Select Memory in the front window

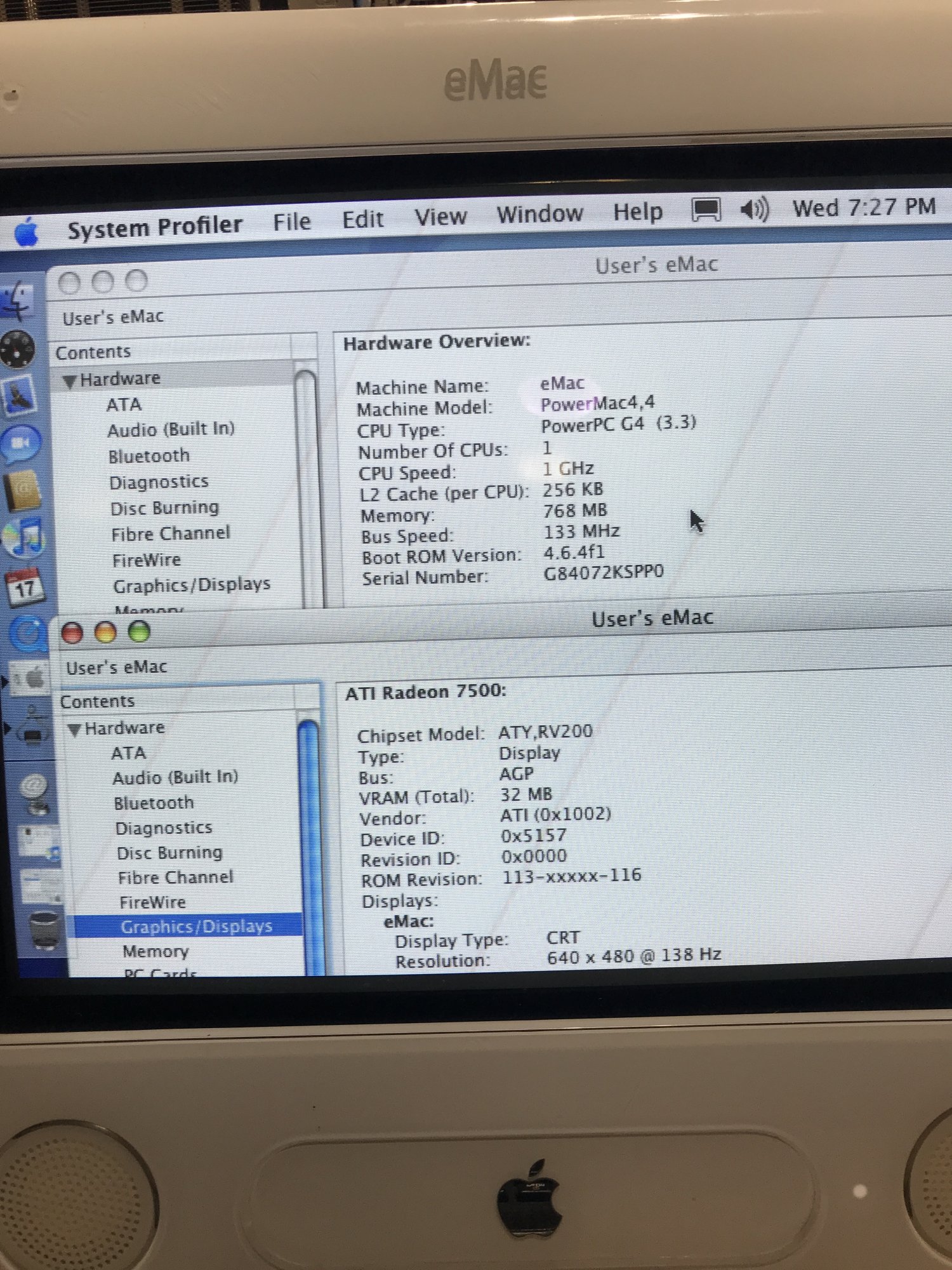point(155,951)
